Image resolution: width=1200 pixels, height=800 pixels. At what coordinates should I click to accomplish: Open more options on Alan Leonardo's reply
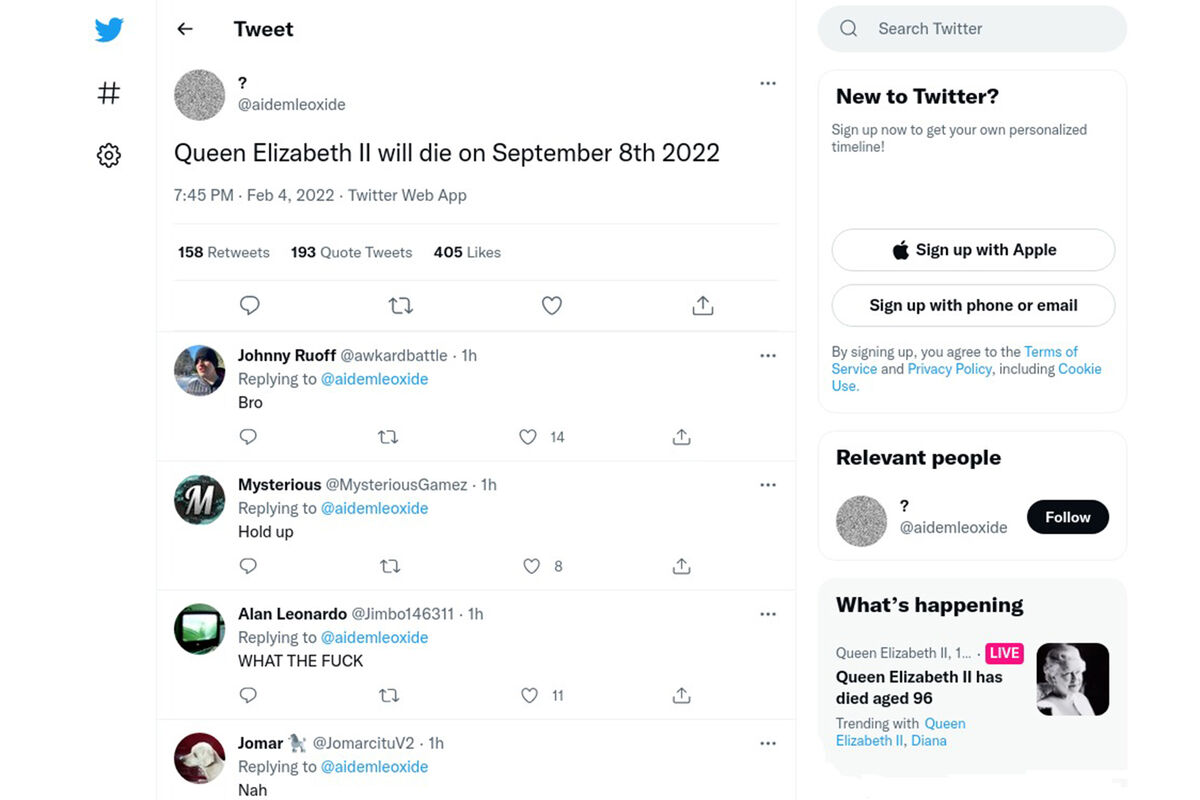coord(768,614)
